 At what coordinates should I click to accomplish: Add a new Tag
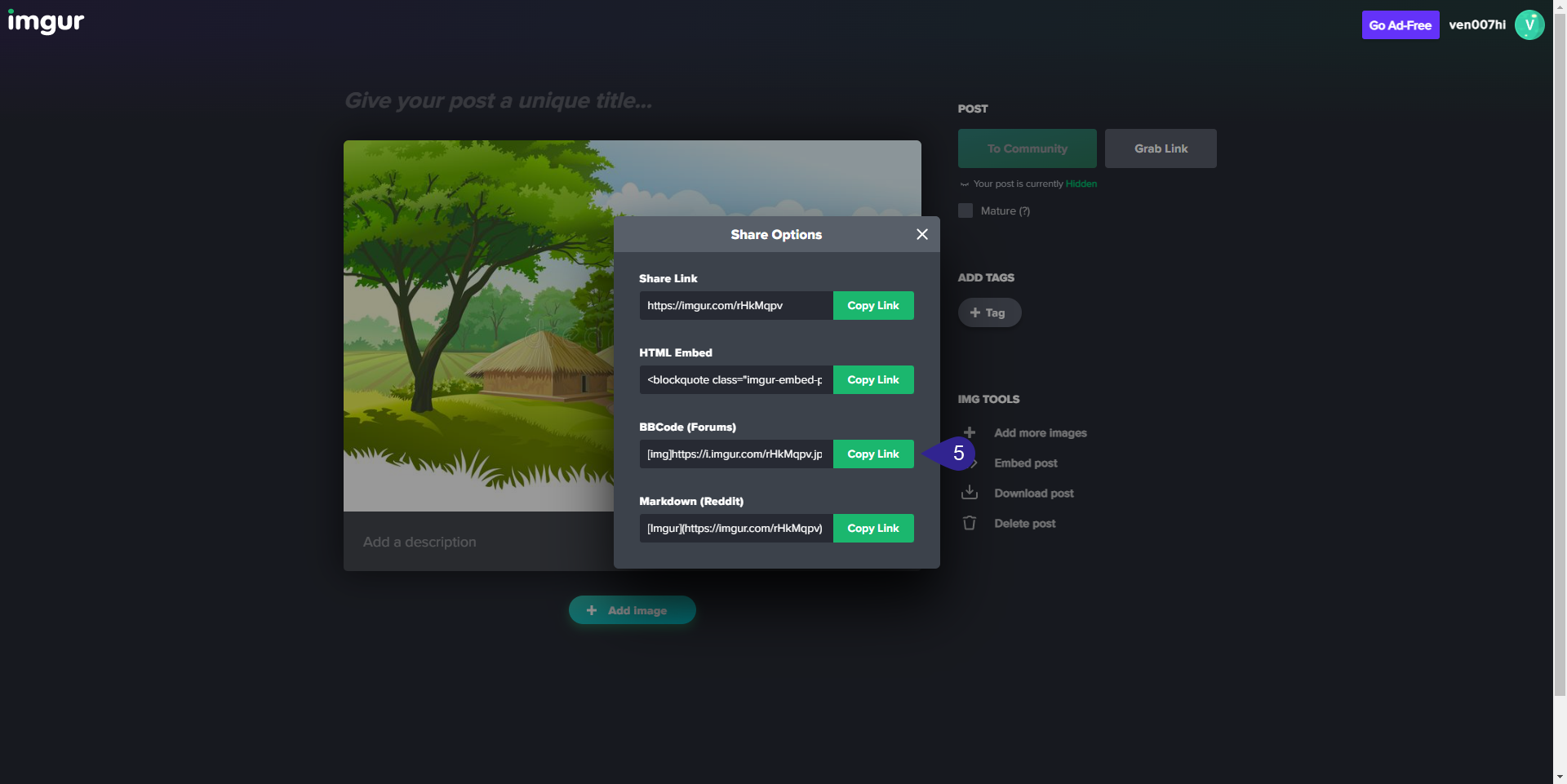pos(989,312)
